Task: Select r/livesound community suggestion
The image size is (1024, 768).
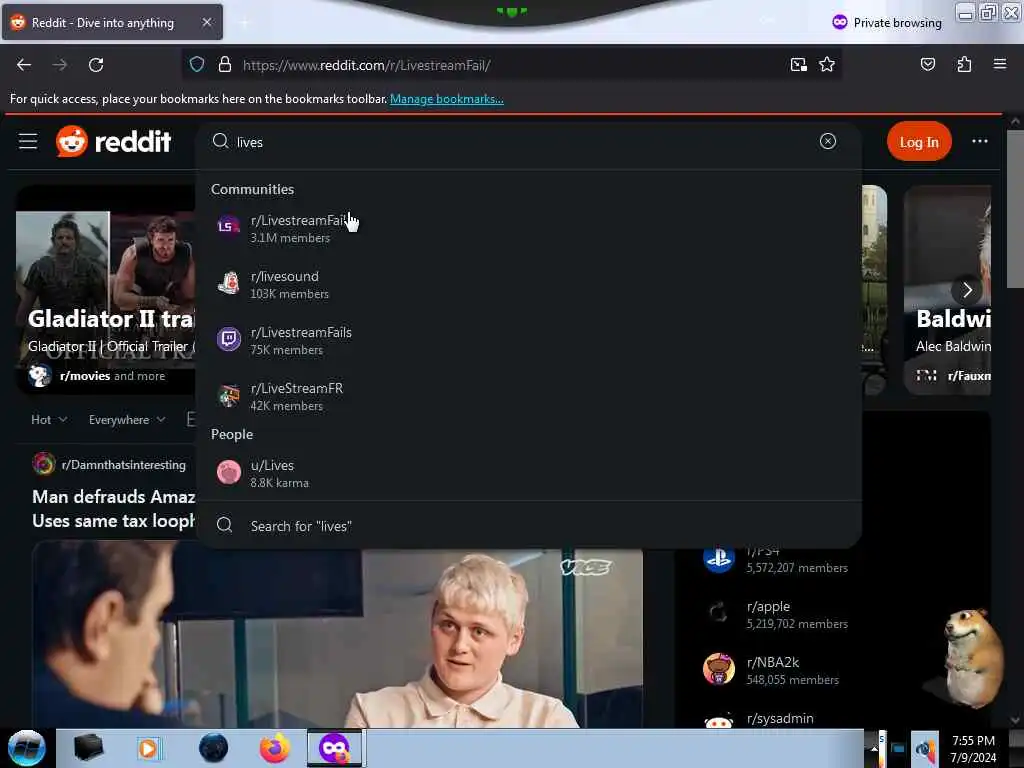Action: point(529,284)
